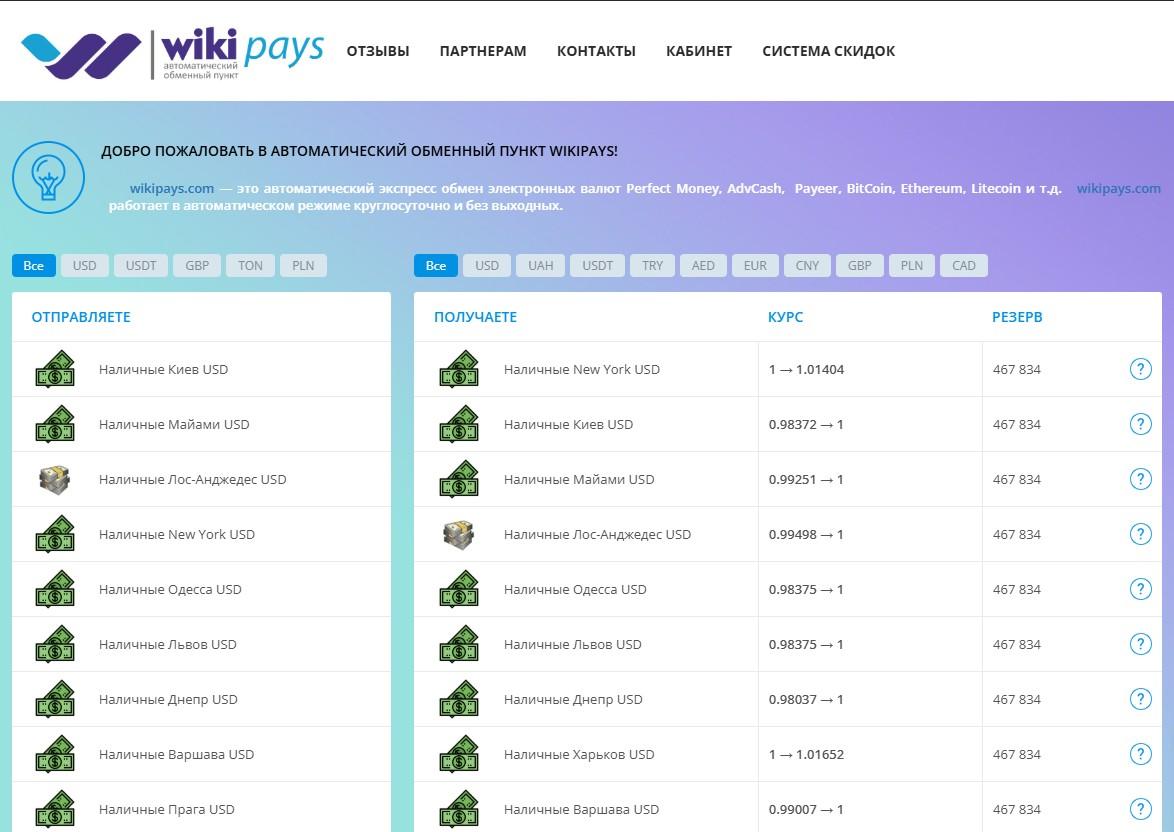This screenshot has width=1174, height=832.
Task: Filter send currencies by PLN
Action: tap(303, 265)
